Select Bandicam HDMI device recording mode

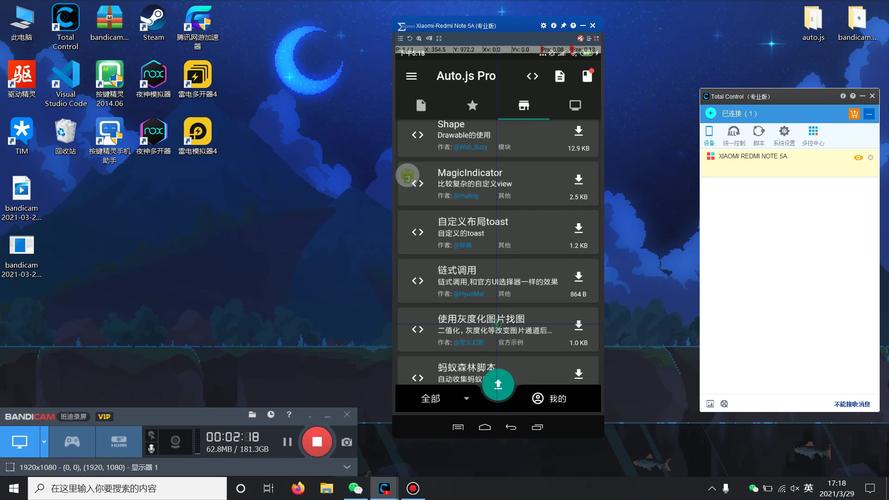click(118, 442)
